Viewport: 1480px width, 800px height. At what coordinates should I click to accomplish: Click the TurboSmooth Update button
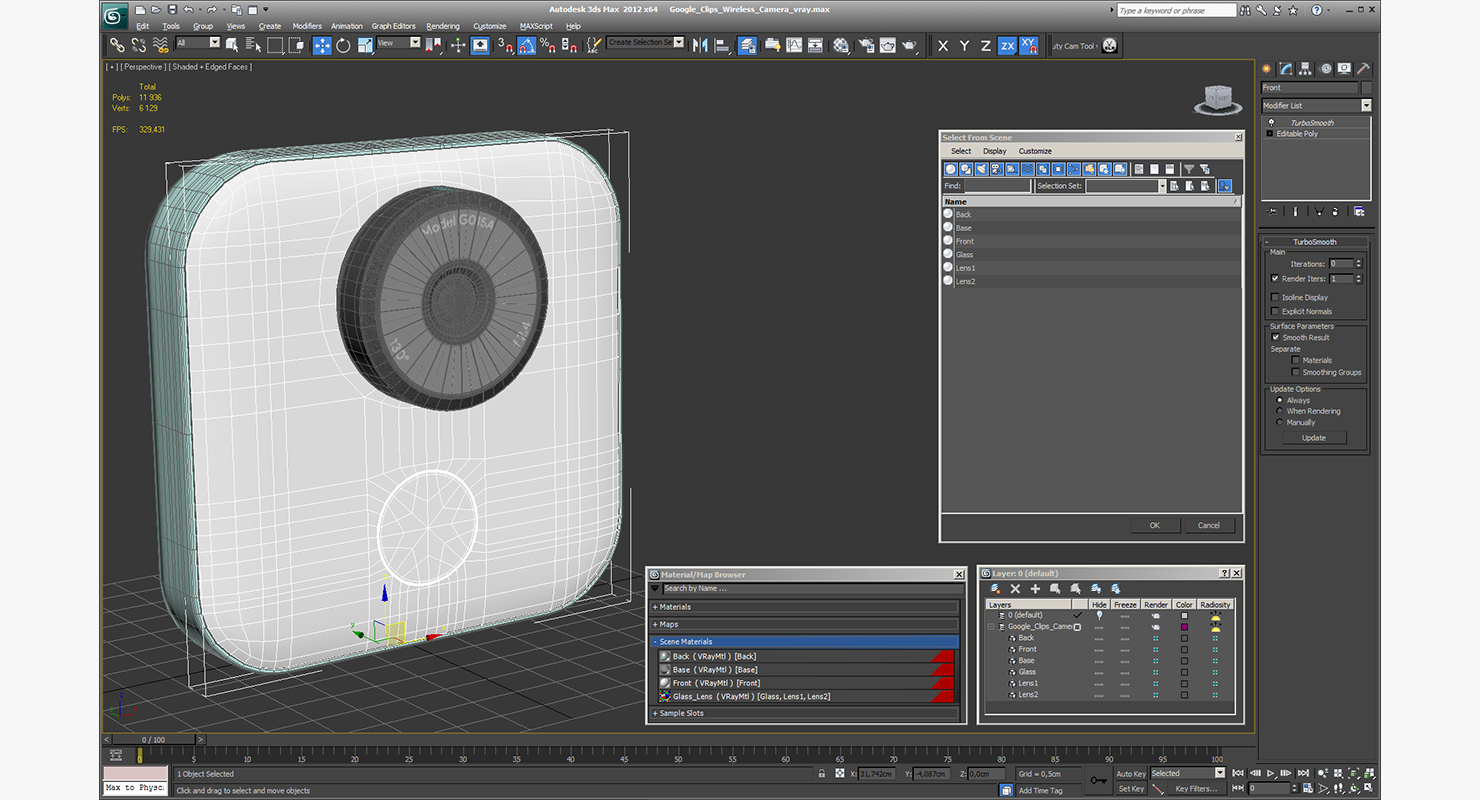tap(1314, 438)
